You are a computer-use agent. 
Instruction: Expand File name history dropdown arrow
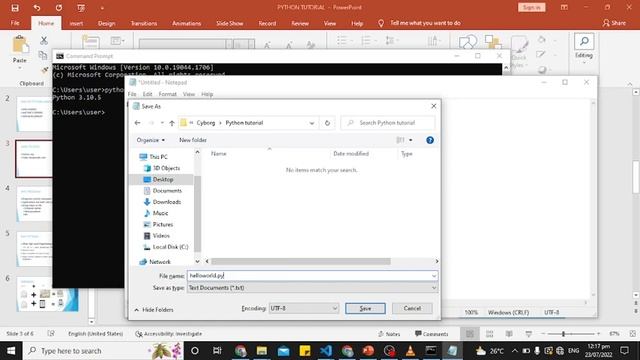point(433,276)
